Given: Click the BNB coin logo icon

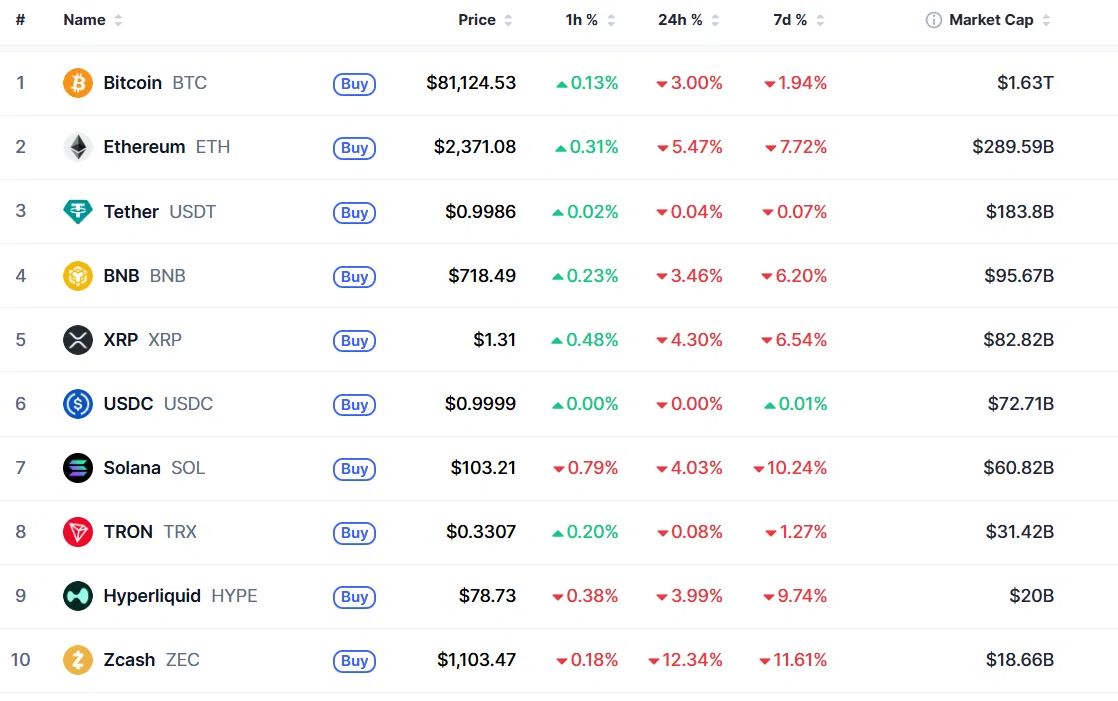Looking at the screenshot, I should click(78, 276).
